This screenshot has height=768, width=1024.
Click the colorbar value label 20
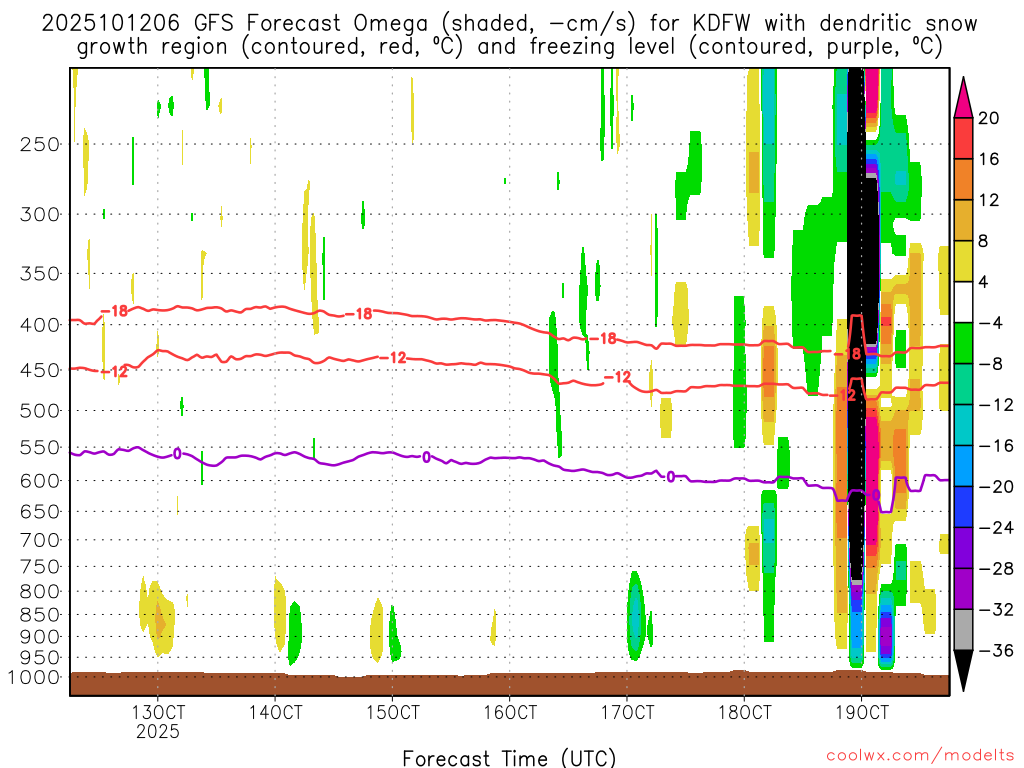point(989,118)
